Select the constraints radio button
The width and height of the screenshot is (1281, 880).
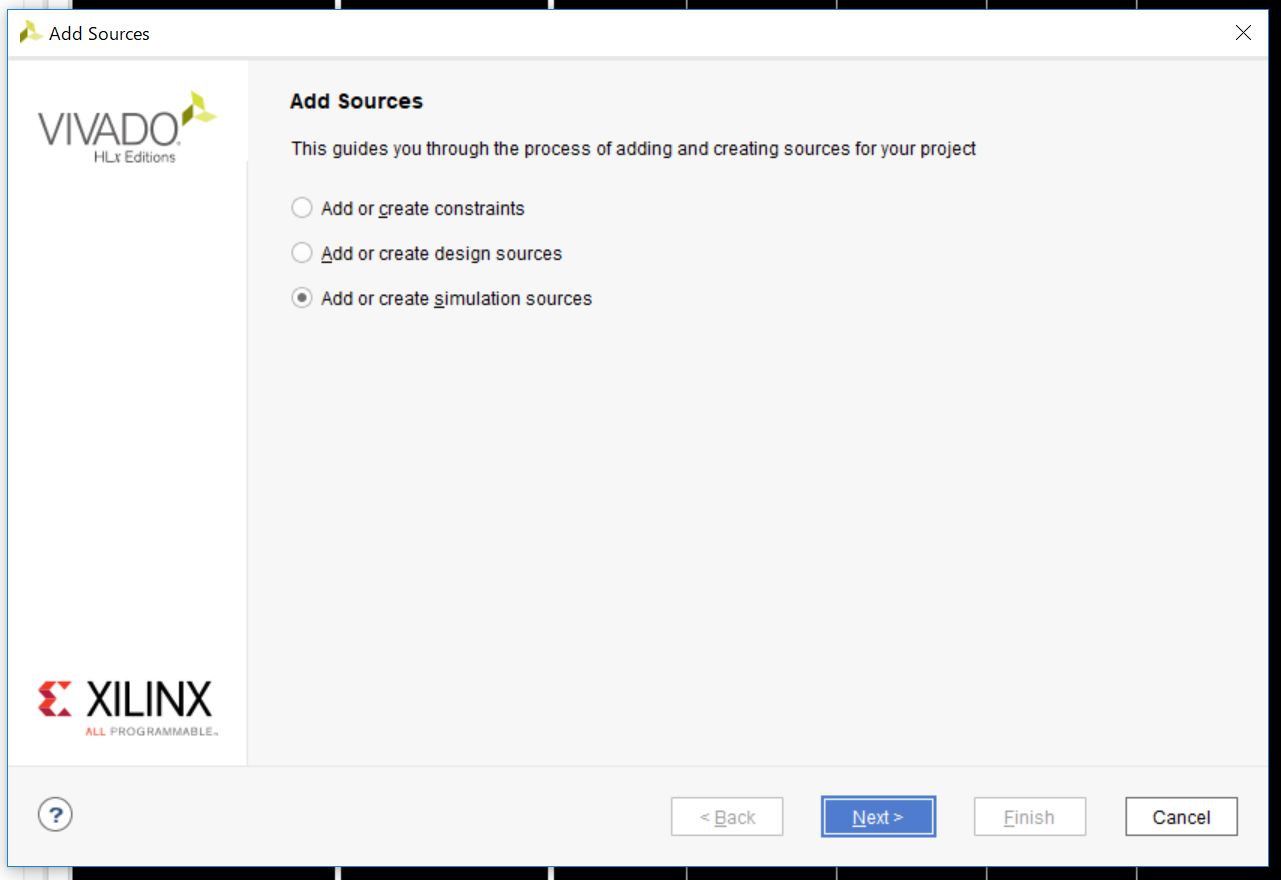click(302, 208)
